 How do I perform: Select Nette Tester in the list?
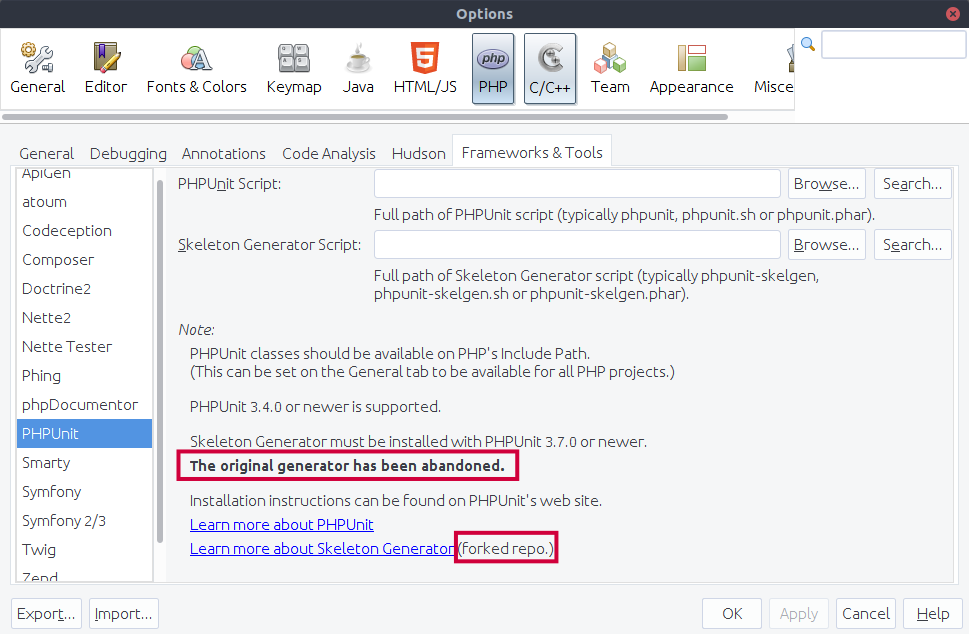84,347
